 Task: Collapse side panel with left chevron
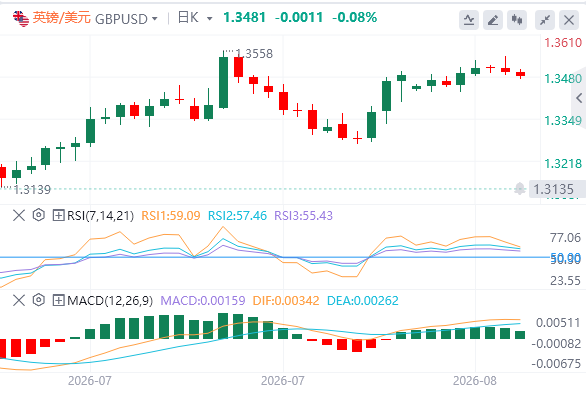pyautogui.click(x=579, y=98)
